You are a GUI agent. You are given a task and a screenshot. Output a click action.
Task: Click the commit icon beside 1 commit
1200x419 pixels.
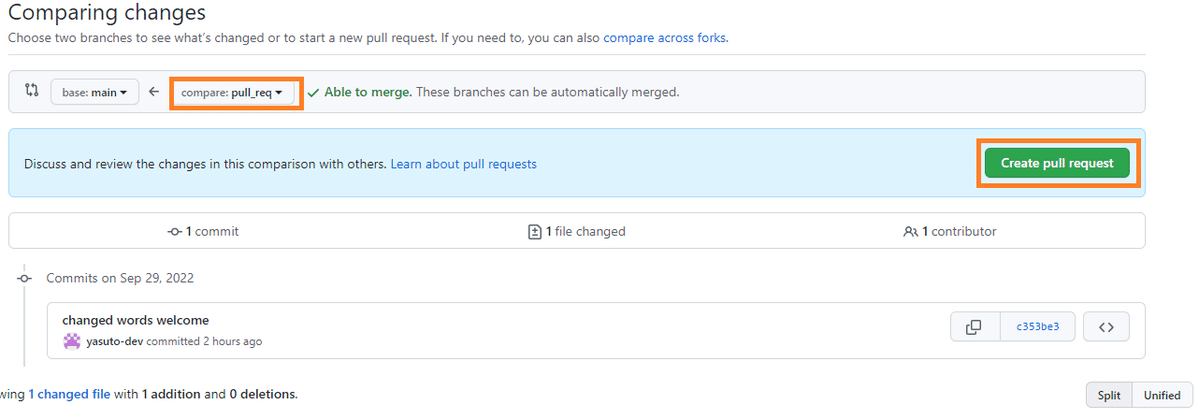(175, 231)
